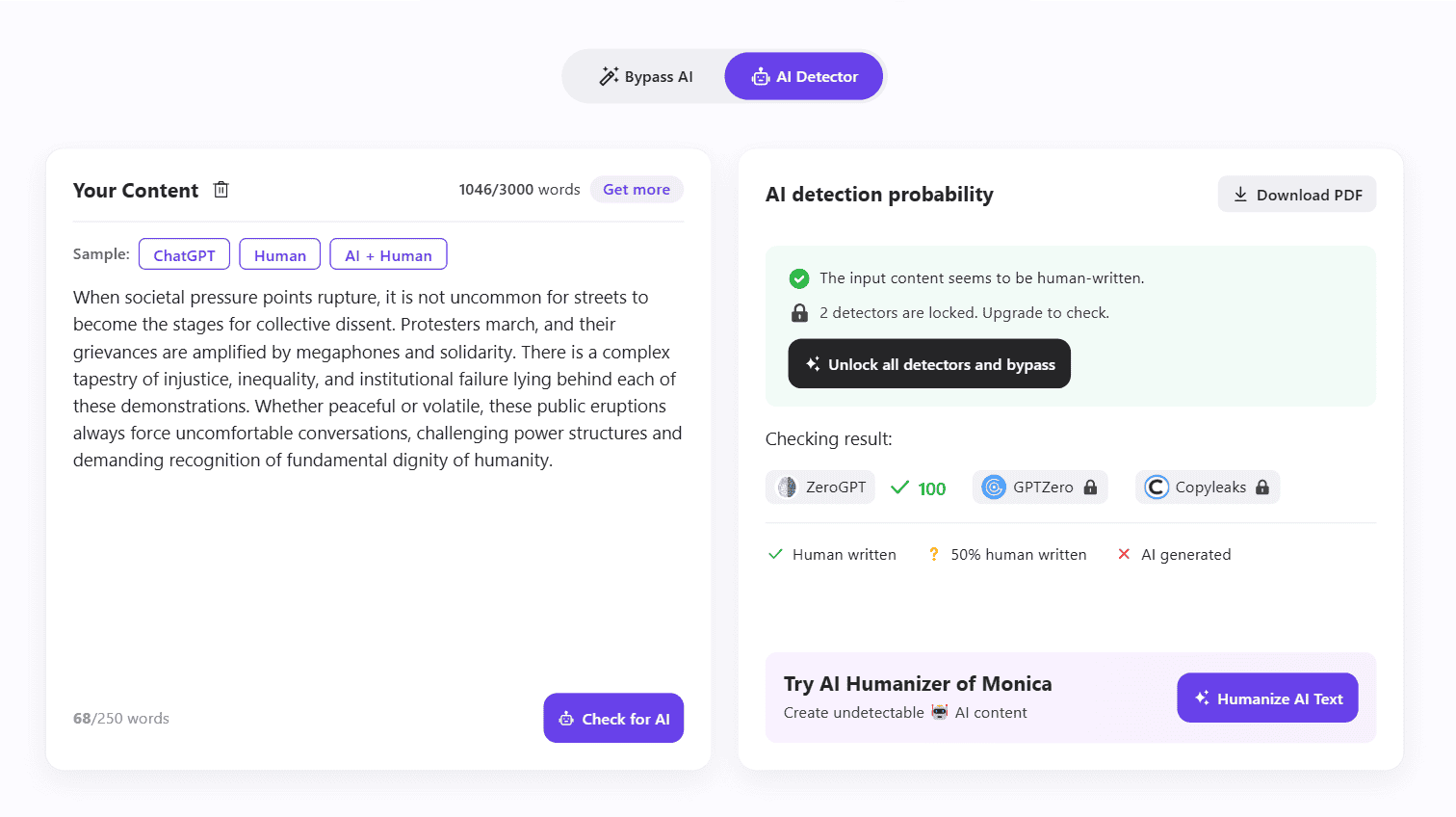This screenshot has height=817, width=1456.
Task: Select the AI Detector tab
Action: pos(804,77)
